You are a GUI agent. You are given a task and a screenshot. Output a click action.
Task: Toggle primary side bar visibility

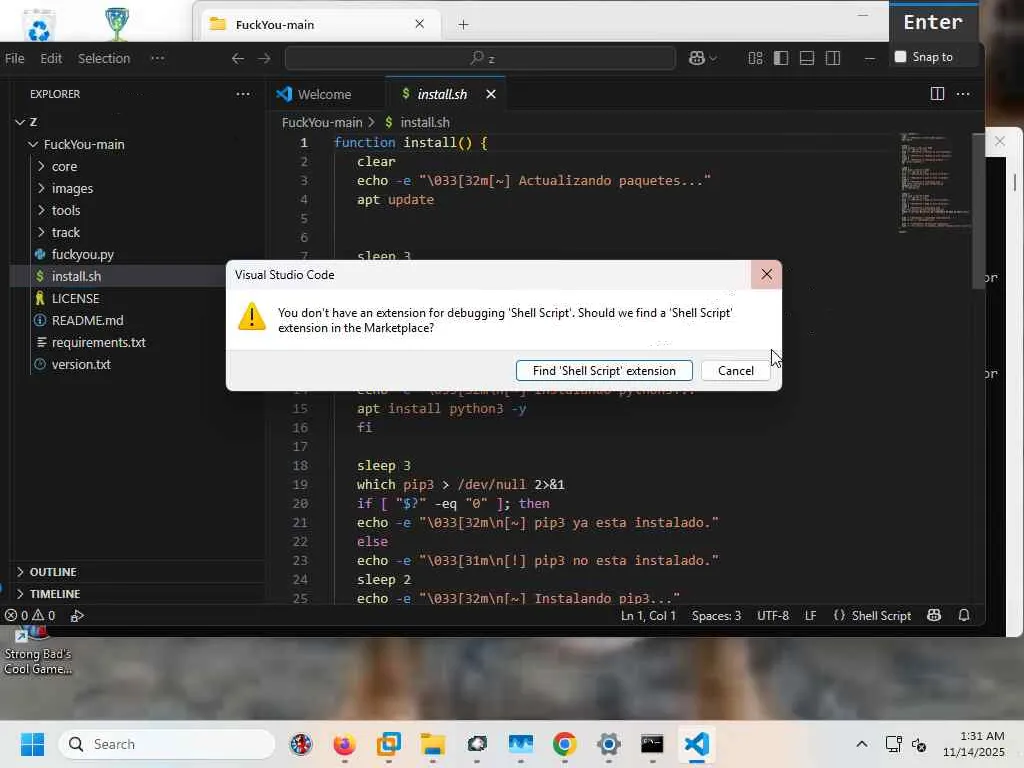[x=781, y=58]
